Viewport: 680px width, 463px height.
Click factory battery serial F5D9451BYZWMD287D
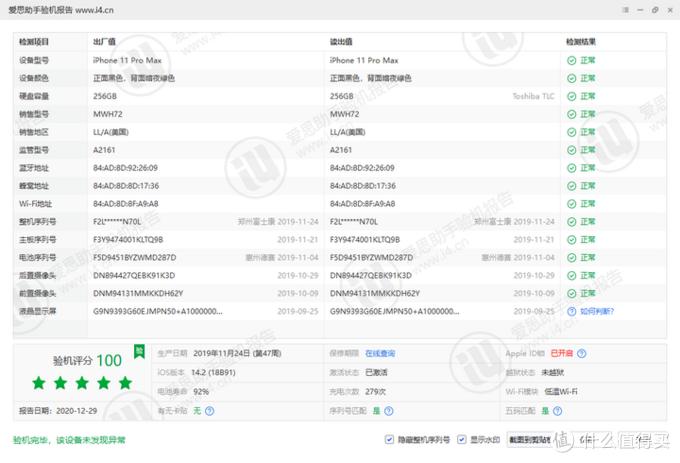(x=134, y=258)
